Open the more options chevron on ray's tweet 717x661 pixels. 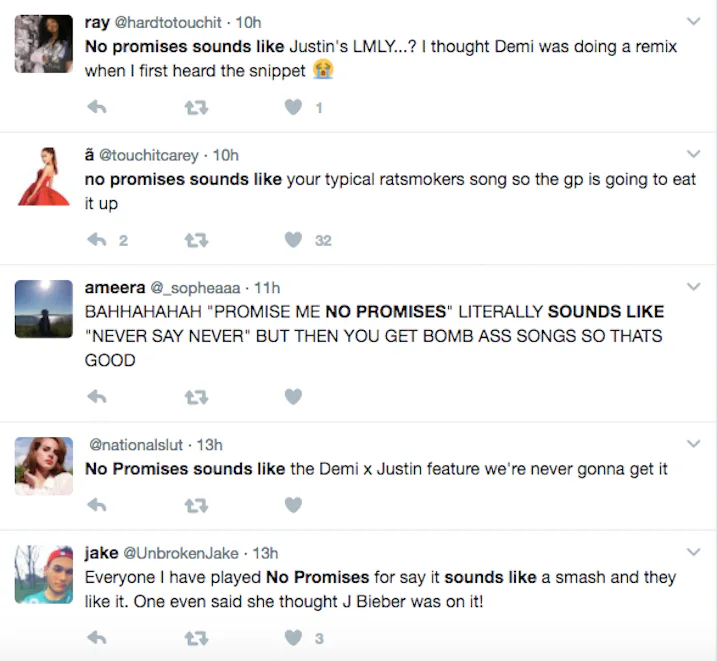pyautogui.click(x=693, y=21)
